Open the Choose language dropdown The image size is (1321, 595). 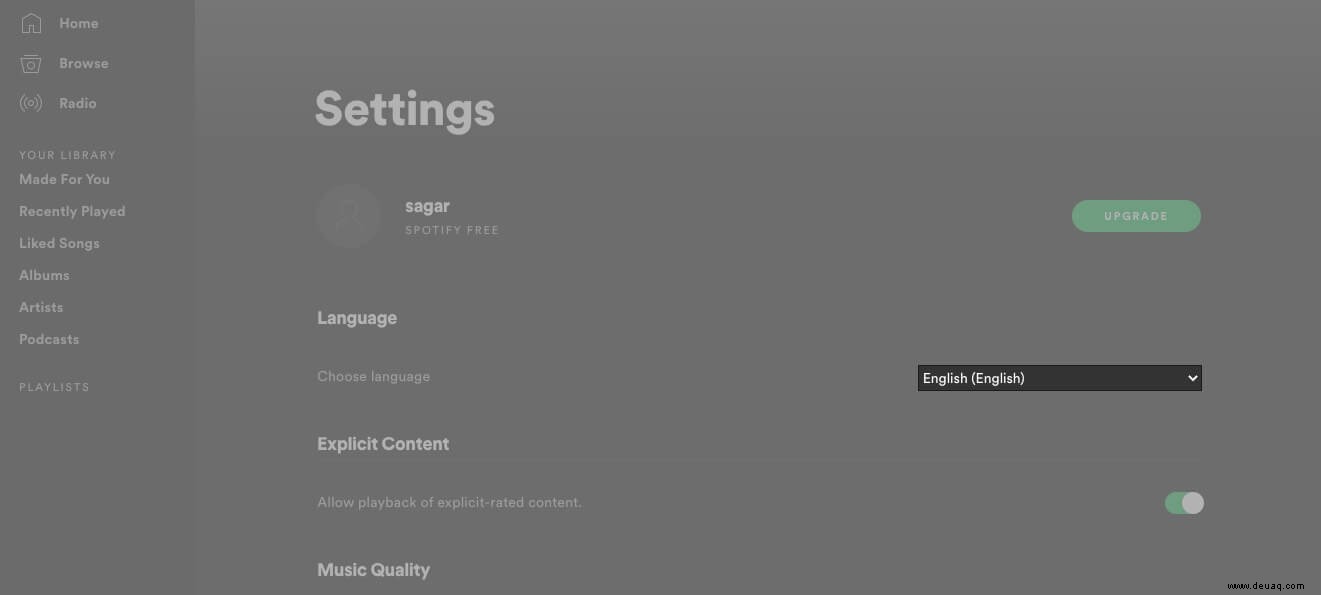tap(1059, 378)
